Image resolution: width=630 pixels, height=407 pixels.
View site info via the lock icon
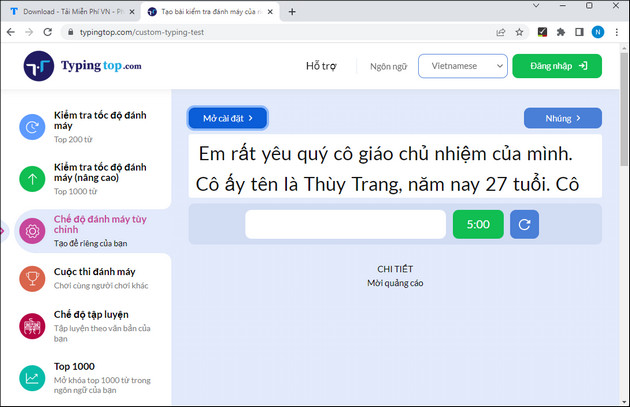pos(71,32)
